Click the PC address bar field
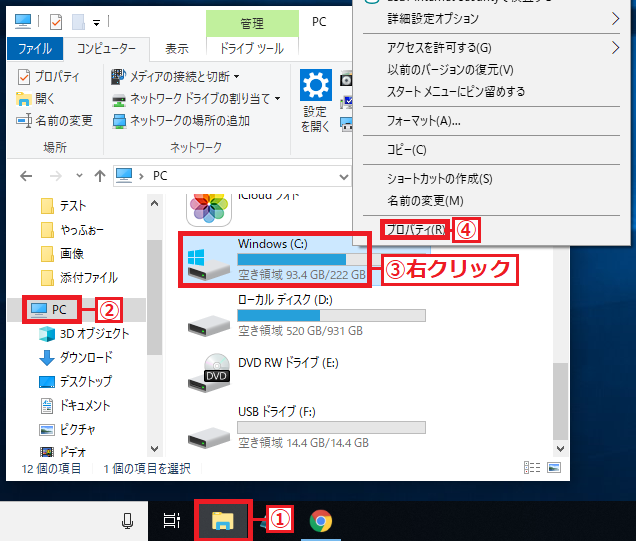The height and width of the screenshot is (541, 637). [232, 176]
